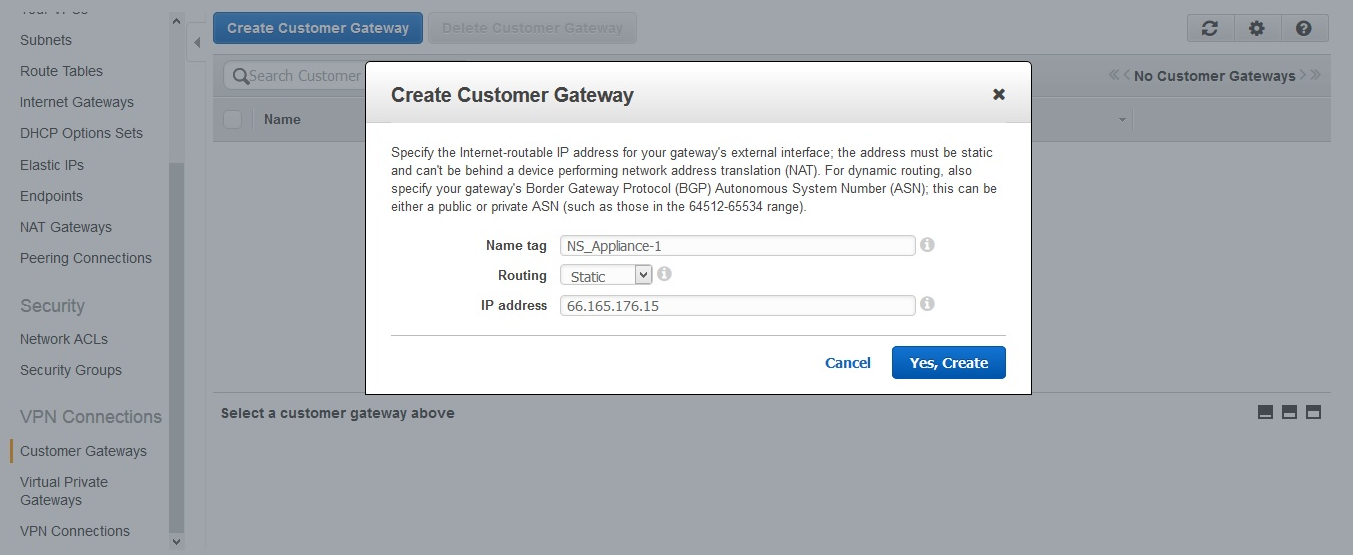1353x555 pixels.
Task: Open the Routing Static dropdown
Action: [606, 275]
